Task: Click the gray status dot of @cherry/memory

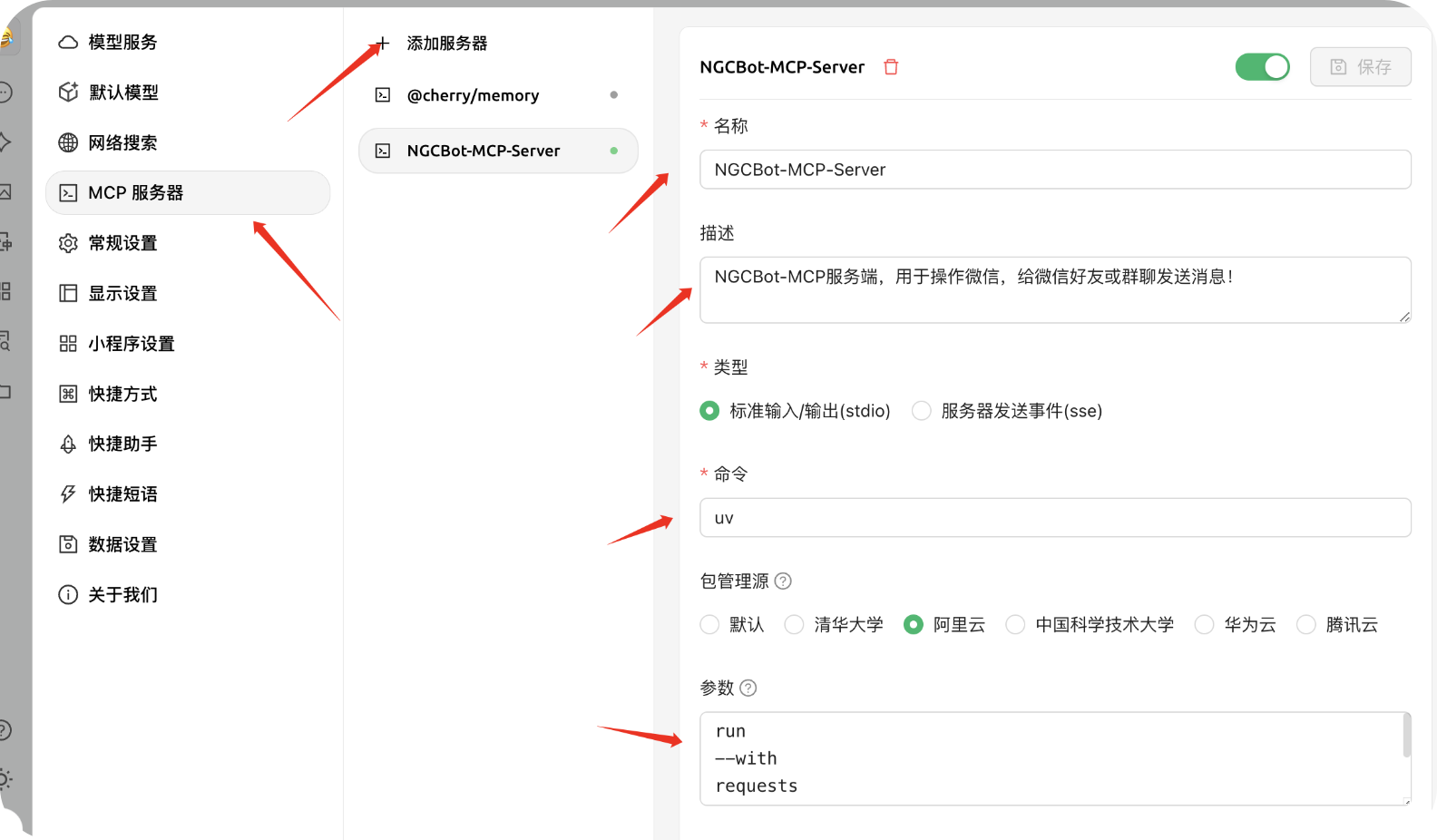Action: (x=614, y=94)
